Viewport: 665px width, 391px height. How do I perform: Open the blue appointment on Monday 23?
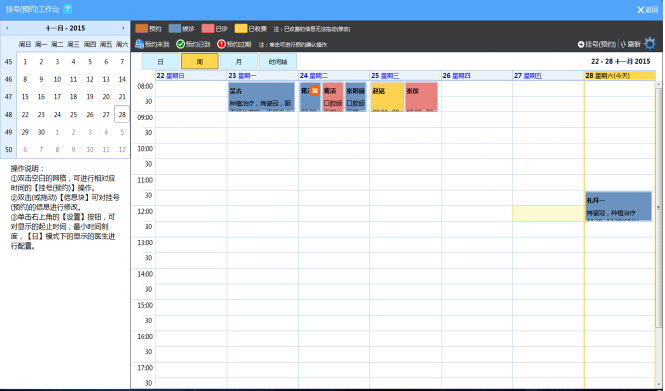click(261, 97)
